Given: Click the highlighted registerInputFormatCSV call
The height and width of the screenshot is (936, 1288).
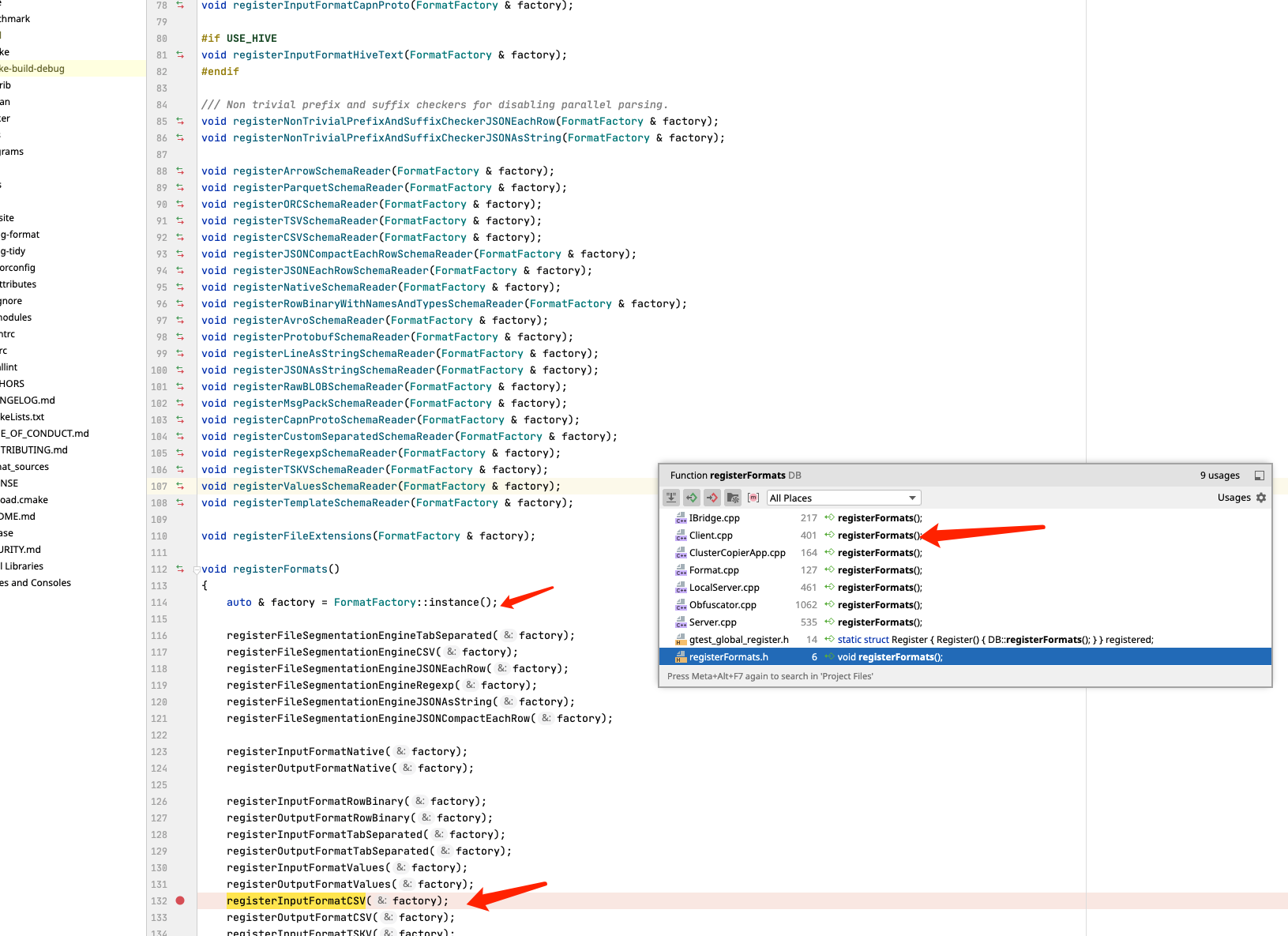Looking at the screenshot, I should (x=296, y=900).
